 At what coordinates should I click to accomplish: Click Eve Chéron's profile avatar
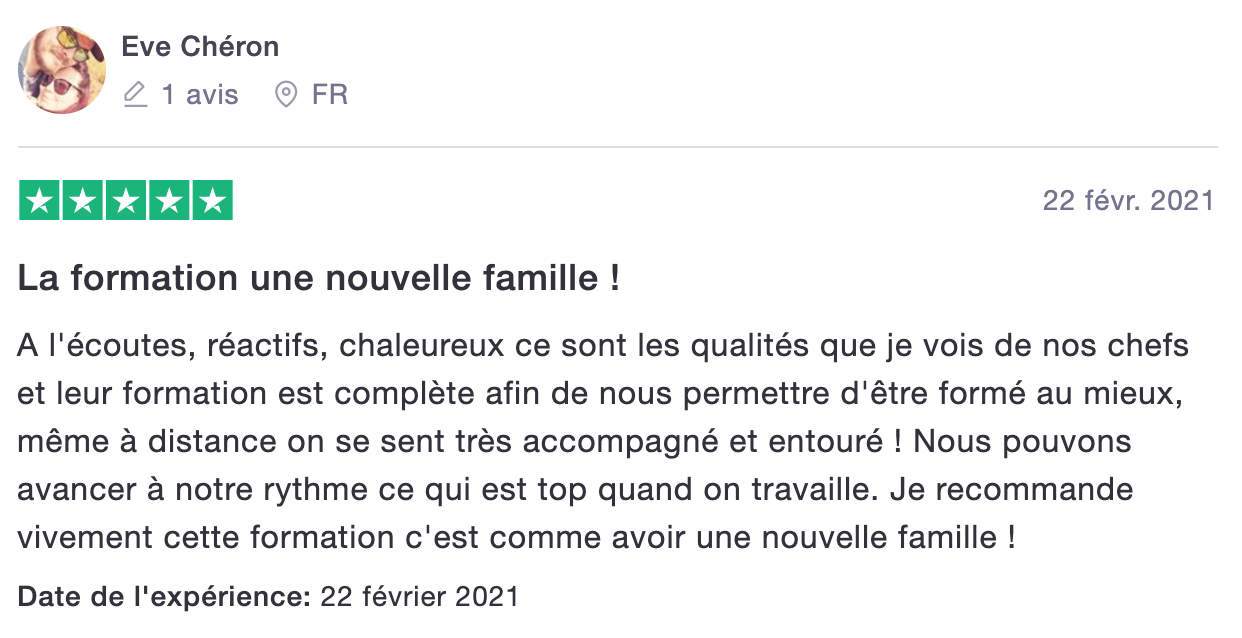click(x=62, y=70)
